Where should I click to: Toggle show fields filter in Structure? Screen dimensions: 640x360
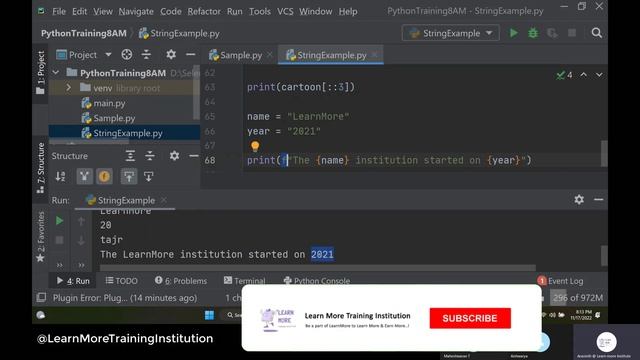click(x=104, y=176)
